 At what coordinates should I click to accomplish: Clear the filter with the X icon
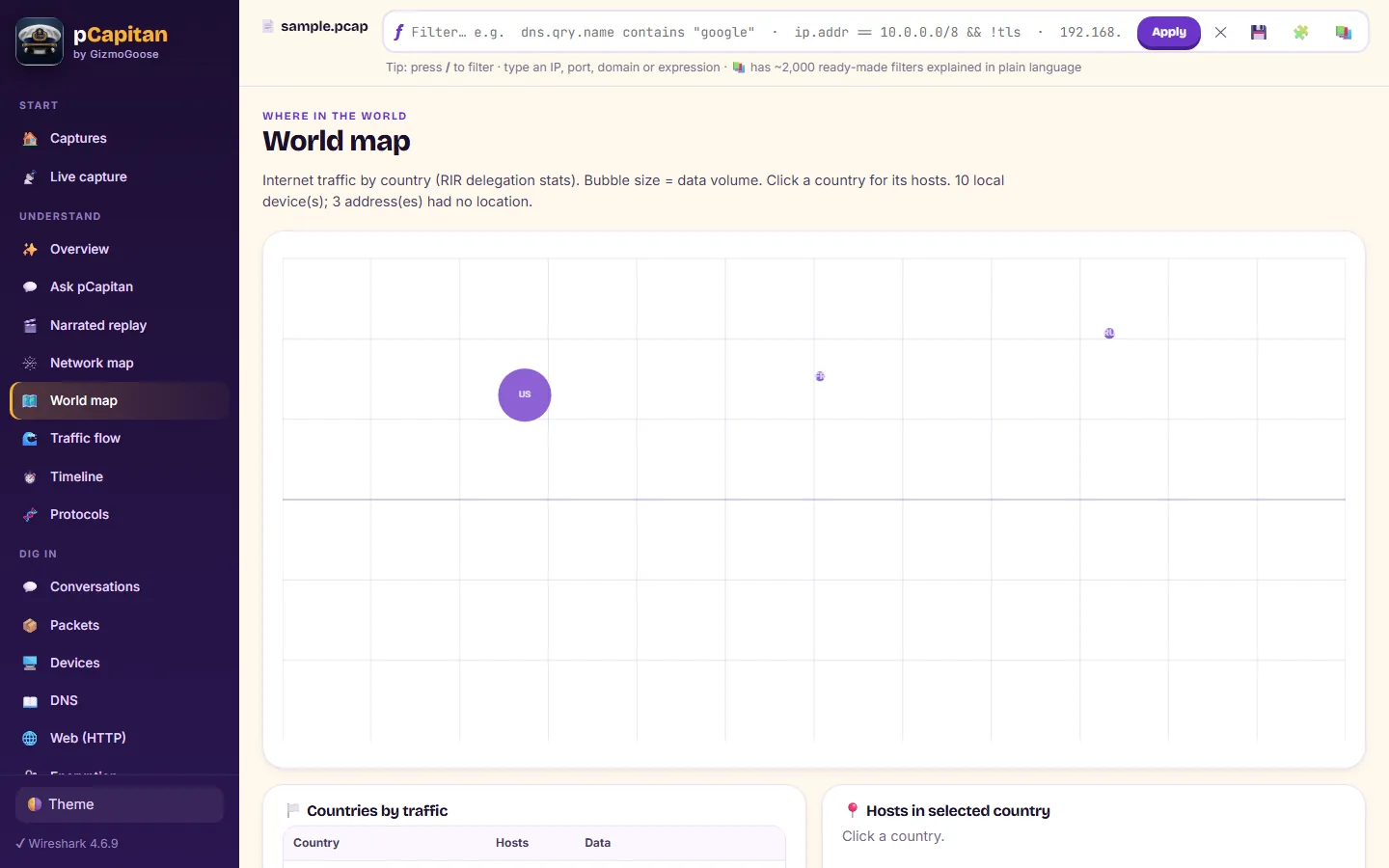click(x=1221, y=33)
